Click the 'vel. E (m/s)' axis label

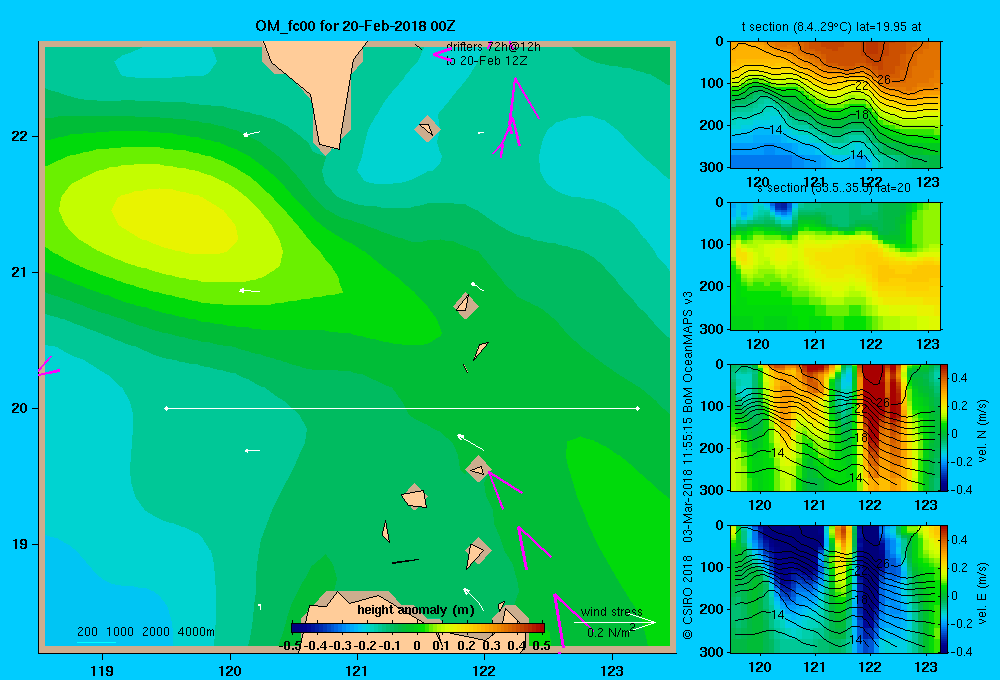(x=983, y=592)
